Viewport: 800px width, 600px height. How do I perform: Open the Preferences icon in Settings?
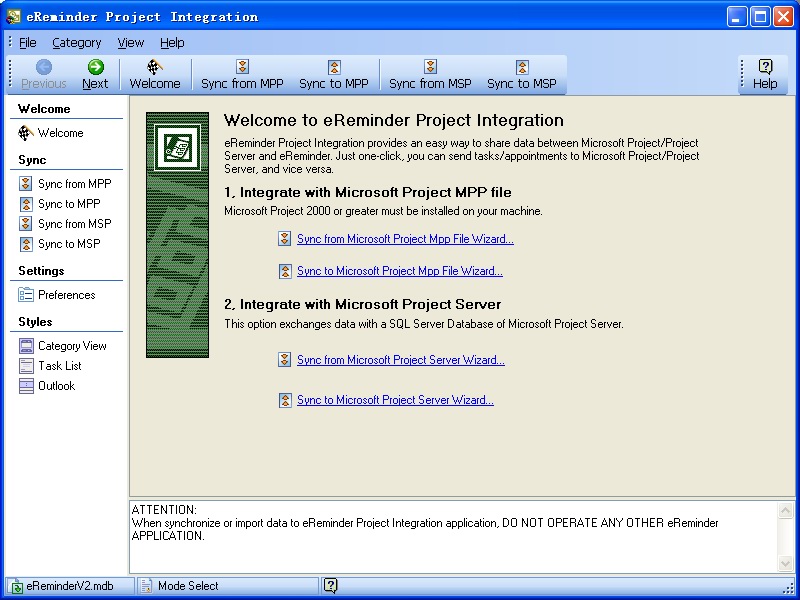point(26,295)
